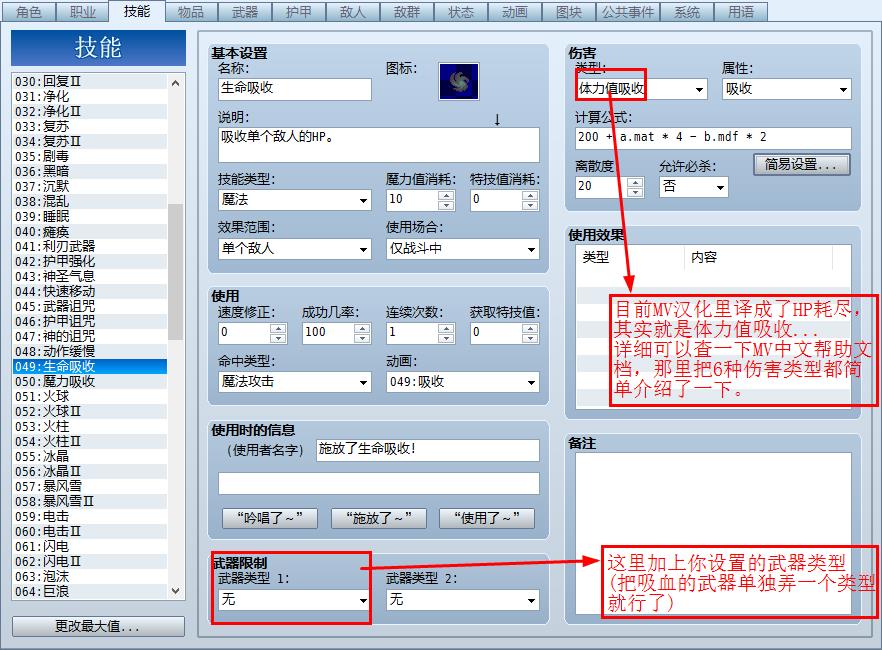Increase the 魔力值消耗 stepper value
This screenshot has width=882, height=650.
(446, 195)
